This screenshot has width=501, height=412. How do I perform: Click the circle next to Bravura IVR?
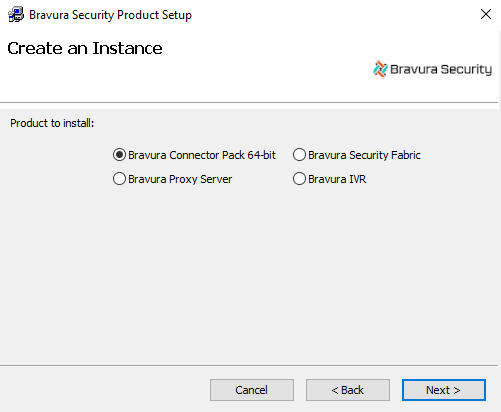click(299, 179)
